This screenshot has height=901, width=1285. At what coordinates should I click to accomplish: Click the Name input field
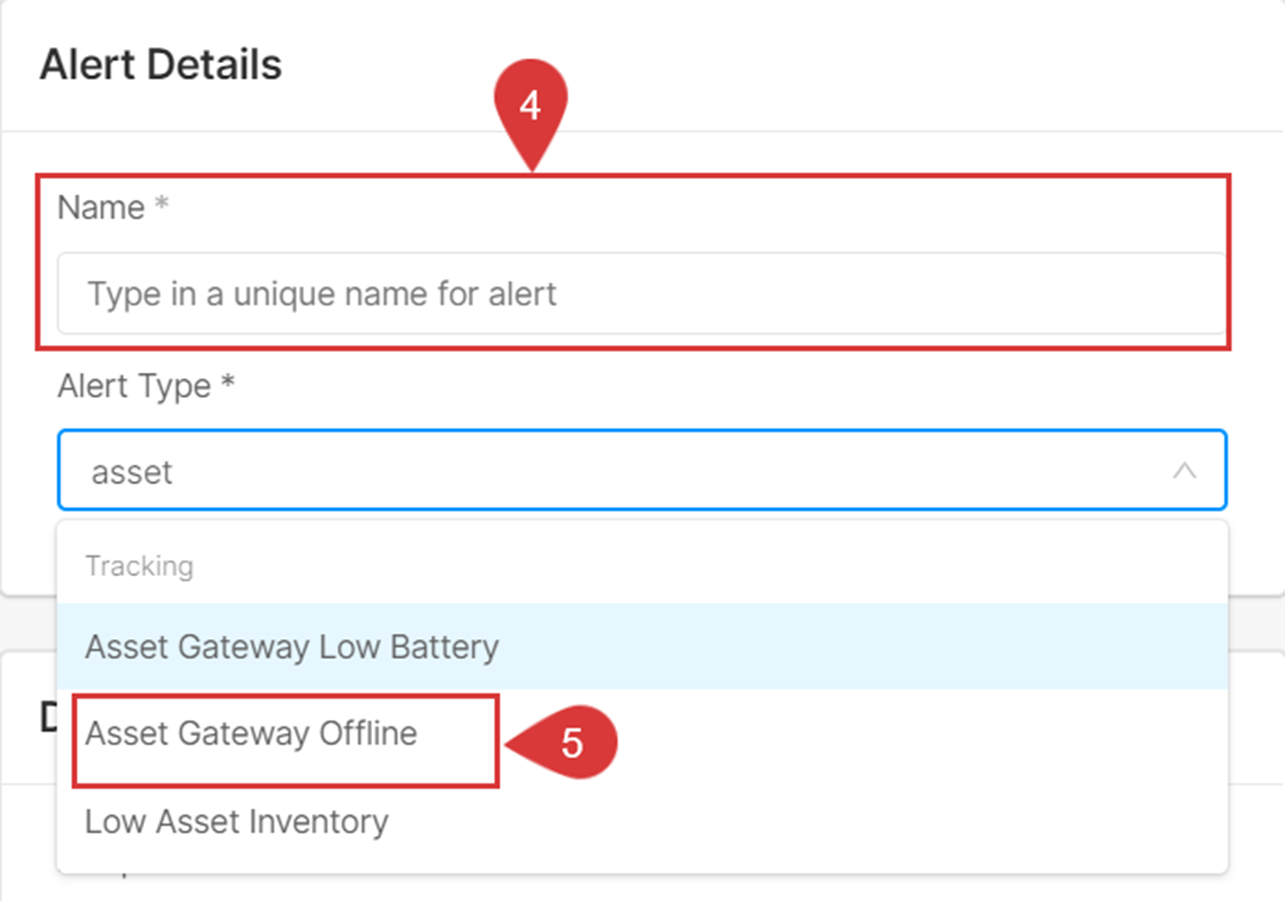click(640, 293)
